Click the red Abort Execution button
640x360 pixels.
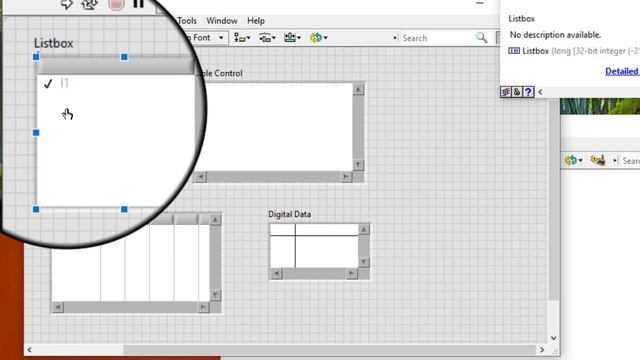[x=116, y=4]
